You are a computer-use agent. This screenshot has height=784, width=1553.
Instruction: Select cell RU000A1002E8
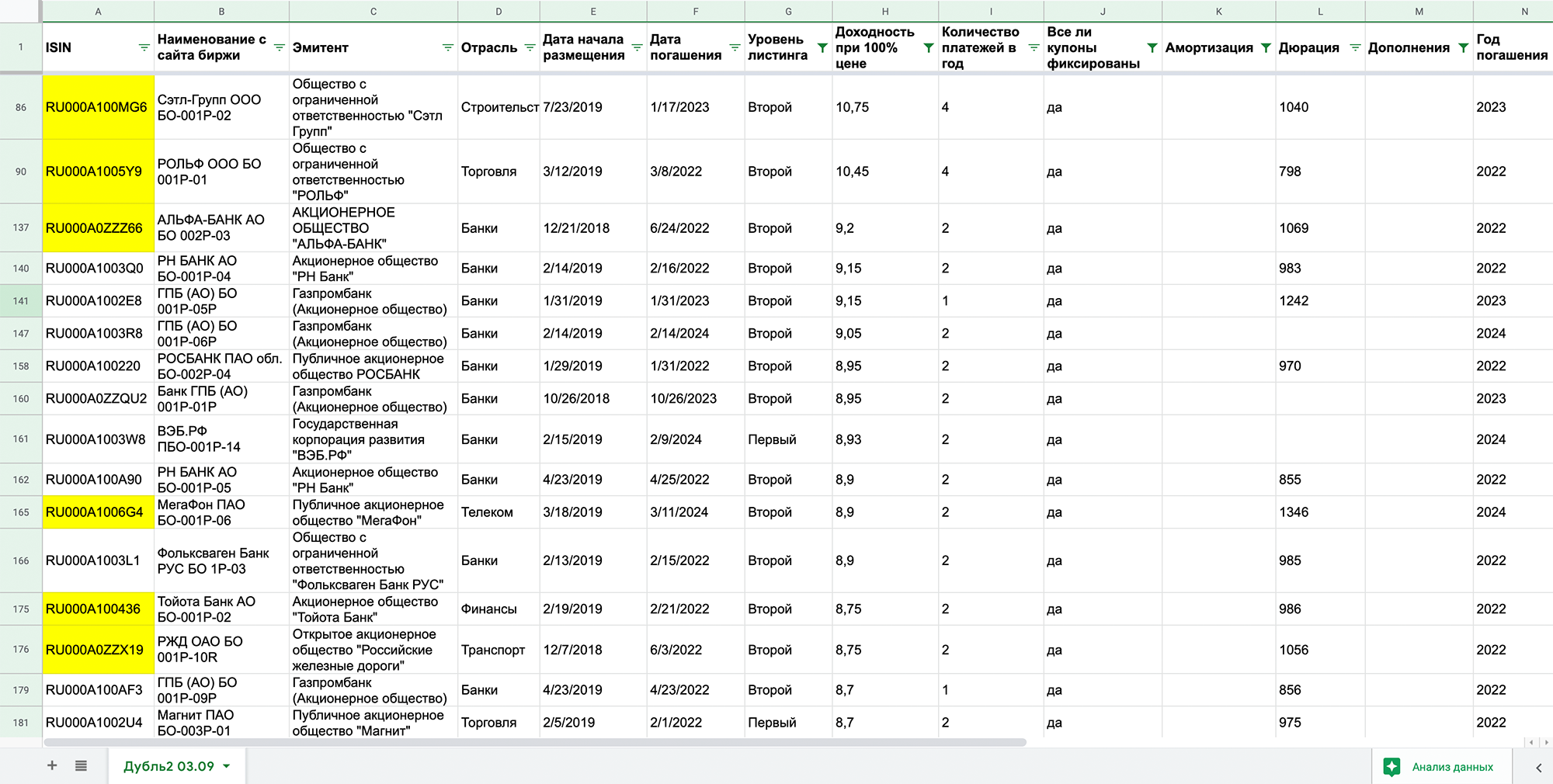(x=98, y=300)
